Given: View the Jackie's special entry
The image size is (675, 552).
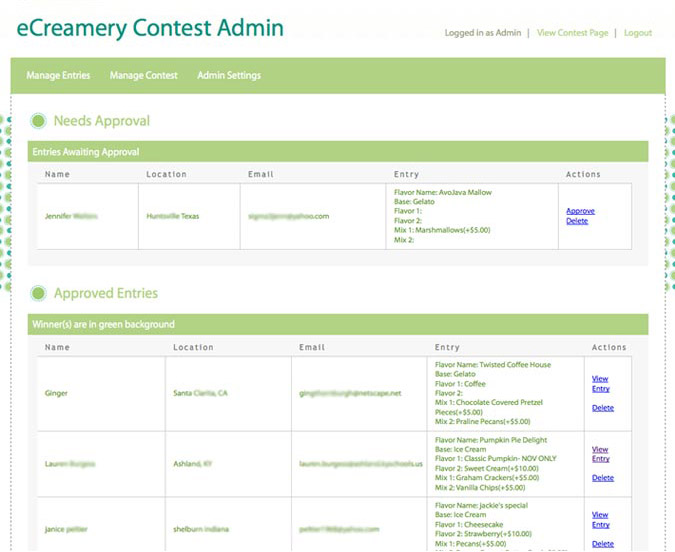Looking at the screenshot, I should [x=600, y=520].
